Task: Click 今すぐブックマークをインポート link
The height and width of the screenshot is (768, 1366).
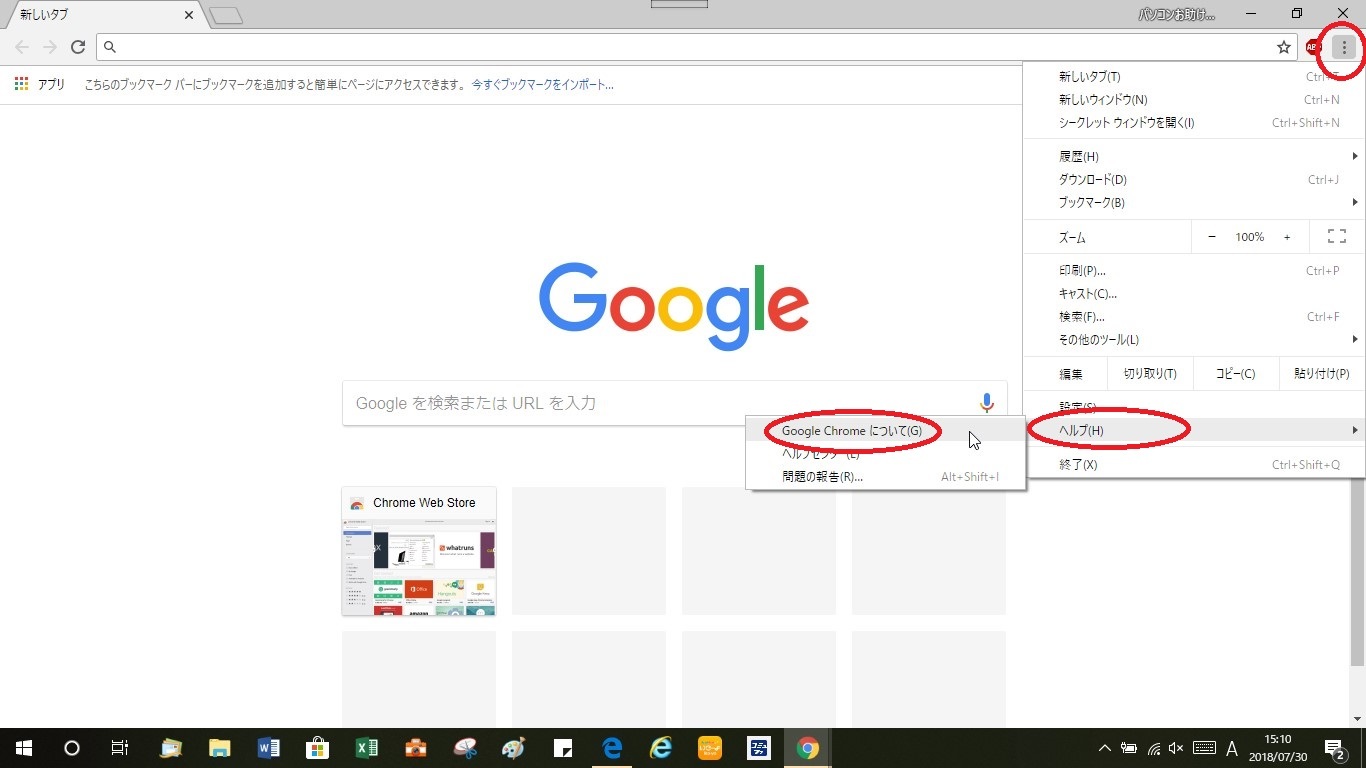Action: click(x=543, y=85)
